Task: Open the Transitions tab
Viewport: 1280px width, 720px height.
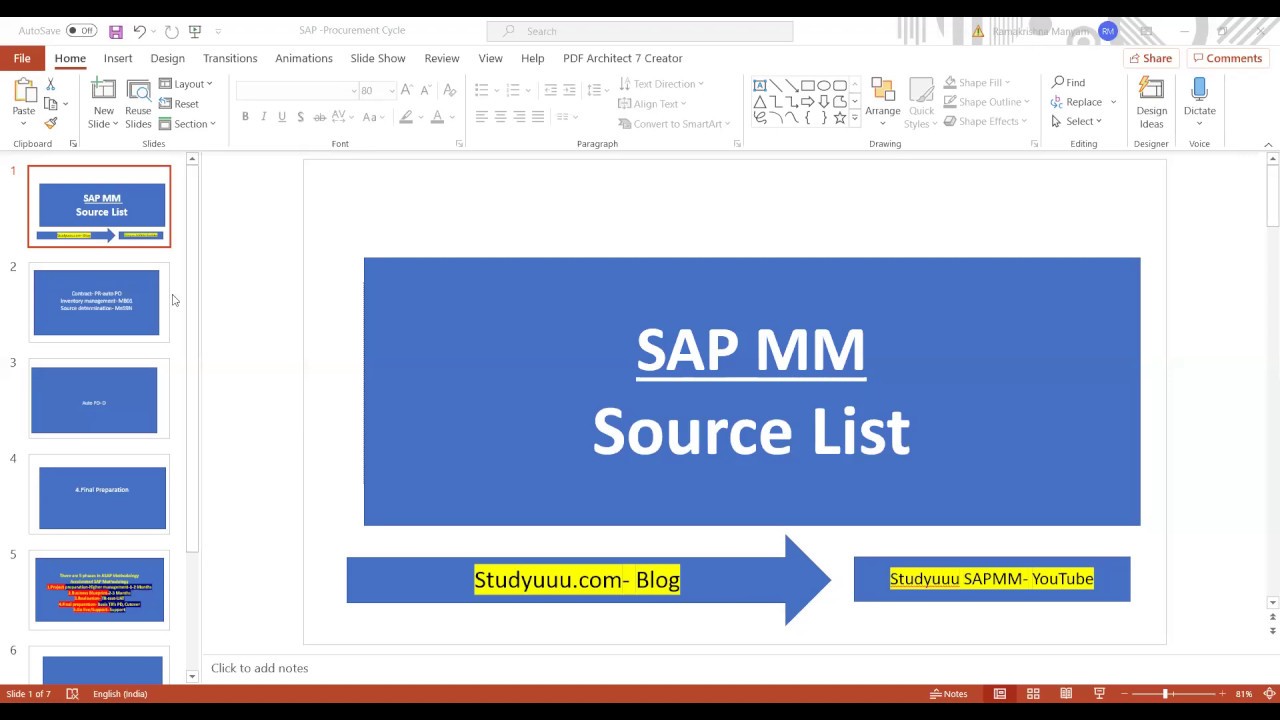Action: [230, 58]
